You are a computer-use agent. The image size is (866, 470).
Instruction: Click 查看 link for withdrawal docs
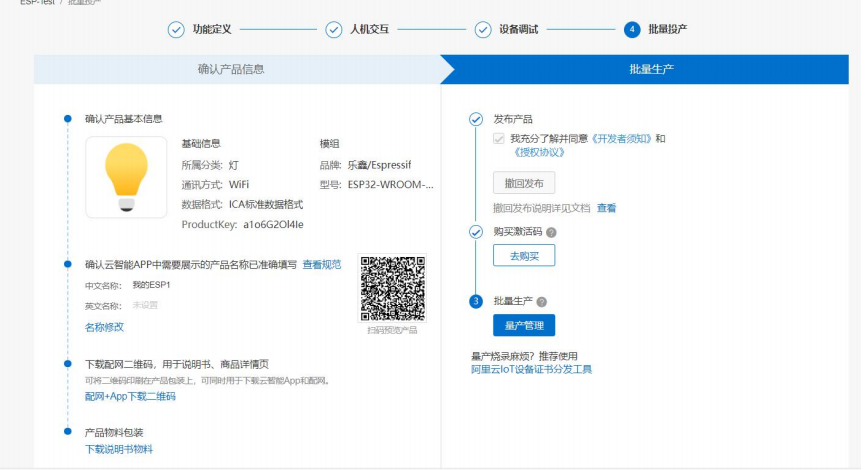pos(606,208)
